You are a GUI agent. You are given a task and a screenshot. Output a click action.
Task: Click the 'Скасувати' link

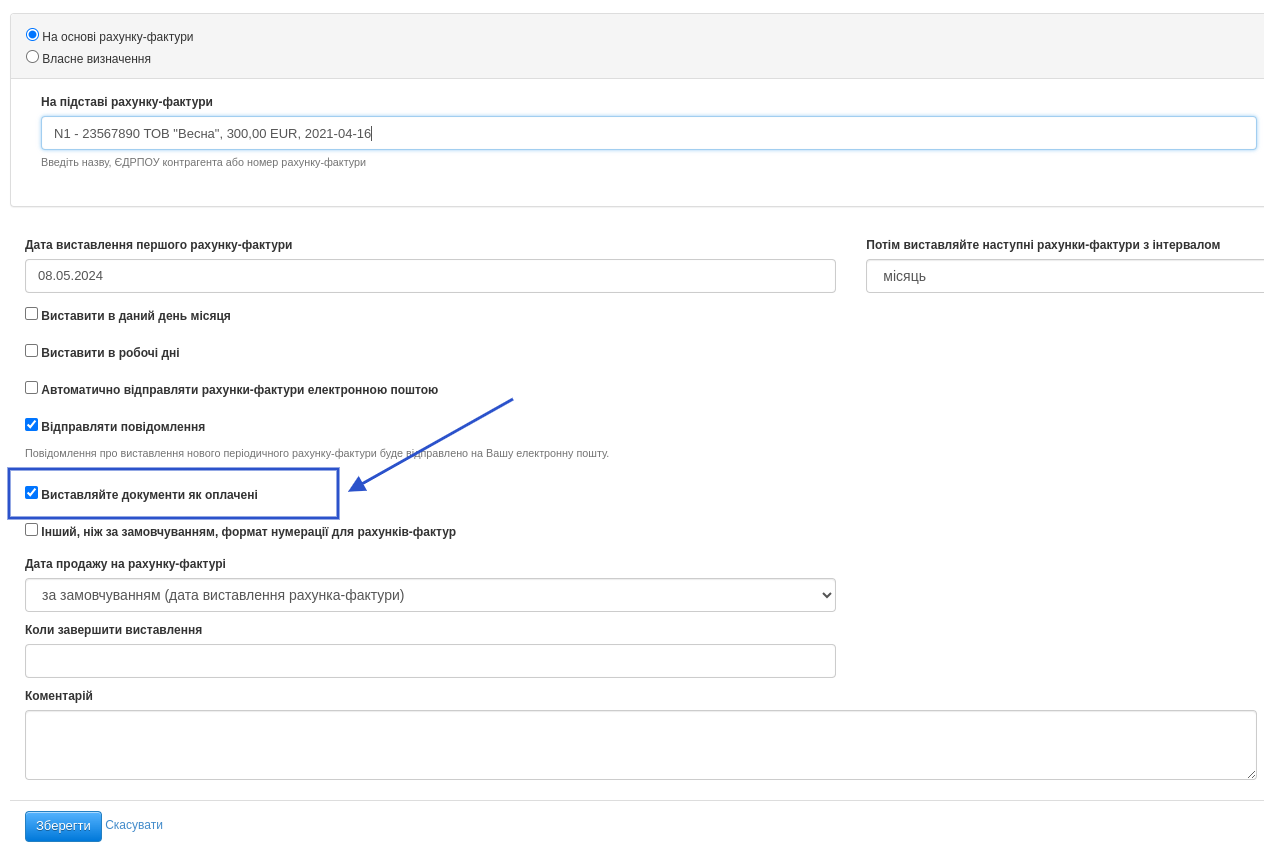134,825
